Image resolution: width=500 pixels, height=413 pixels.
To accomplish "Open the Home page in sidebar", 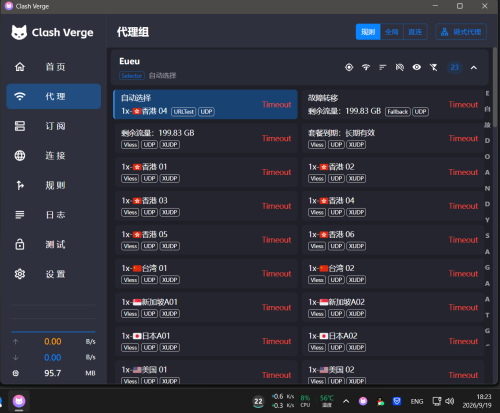I will (53, 67).
